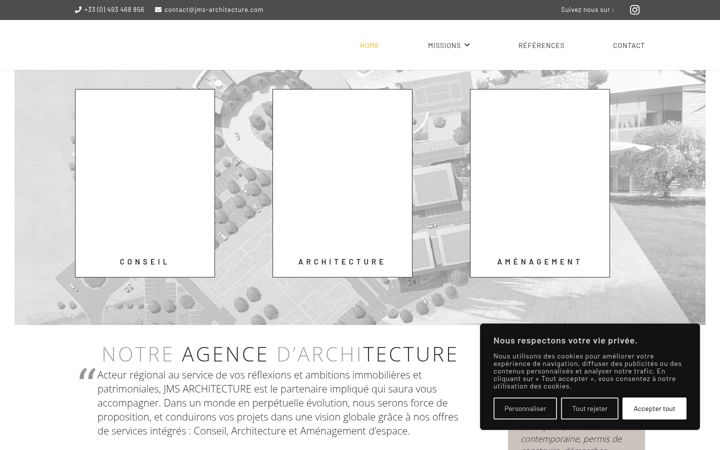Image resolution: width=720 pixels, height=450 pixels.
Task: Open the MISSIONS menu item
Action: click(444, 45)
